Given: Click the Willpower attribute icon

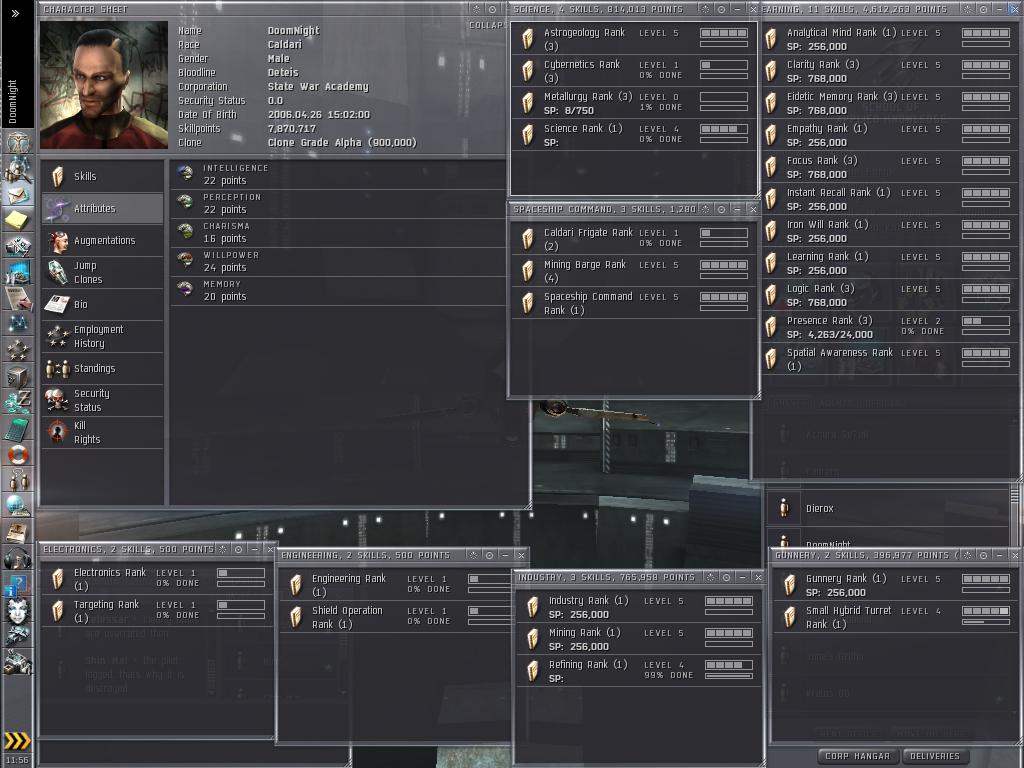Looking at the screenshot, I should pyautogui.click(x=185, y=261).
